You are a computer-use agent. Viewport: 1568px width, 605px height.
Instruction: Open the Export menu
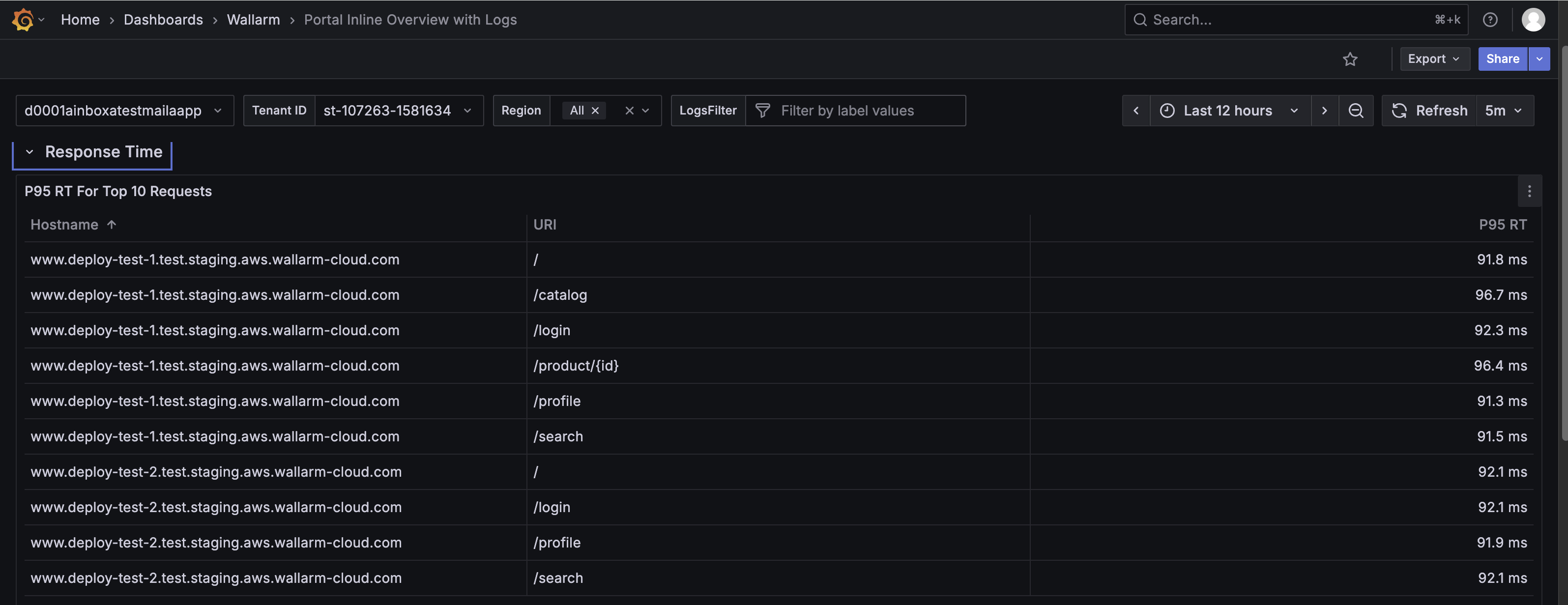pos(1433,59)
